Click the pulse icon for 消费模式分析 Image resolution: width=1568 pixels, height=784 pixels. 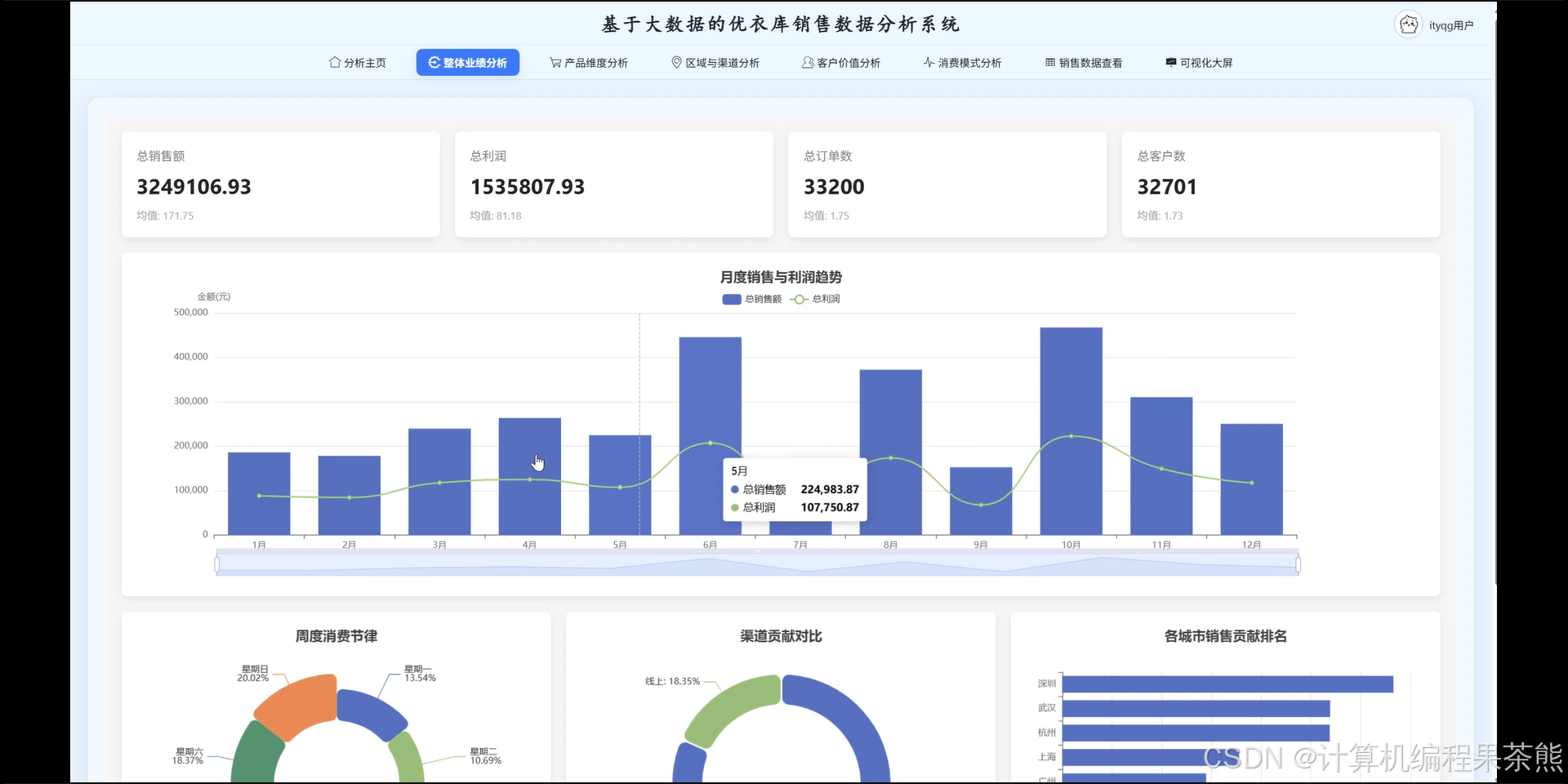tap(929, 62)
